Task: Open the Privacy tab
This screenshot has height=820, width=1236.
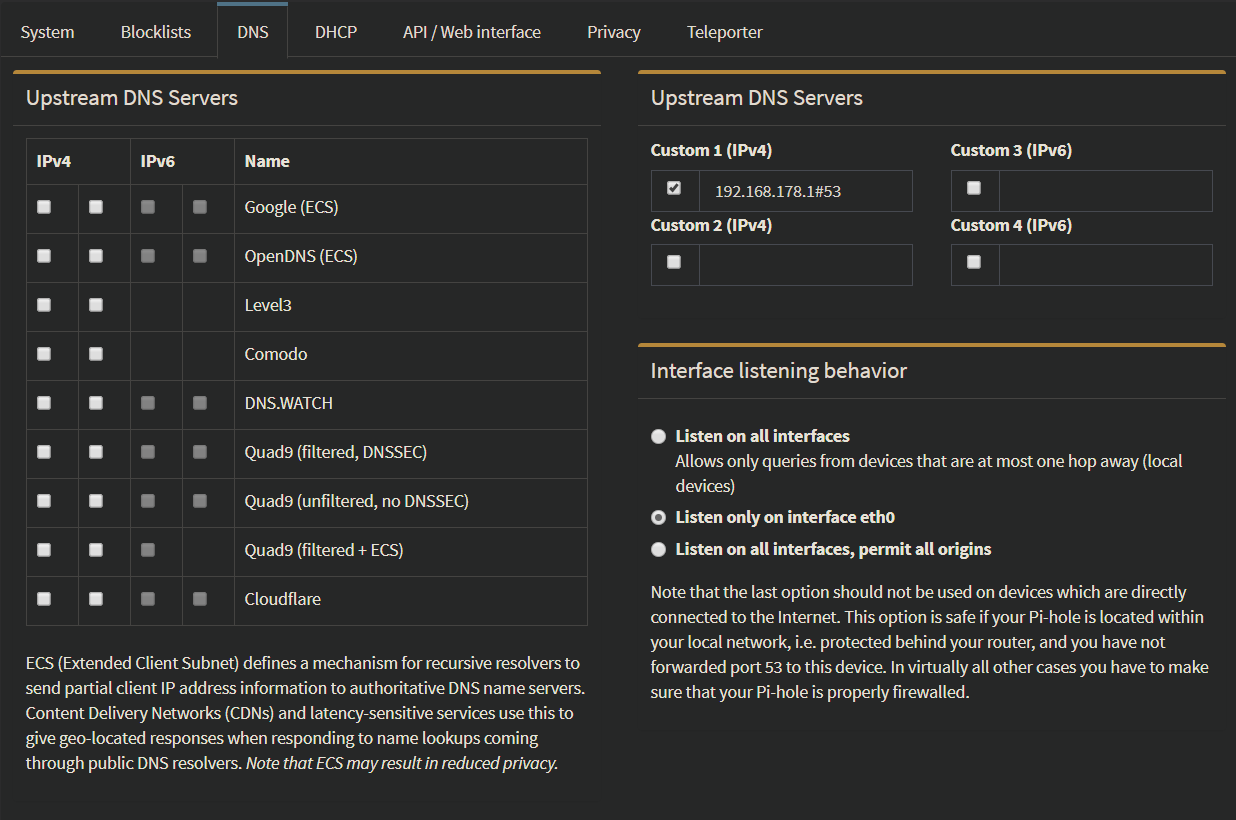Action: click(614, 32)
